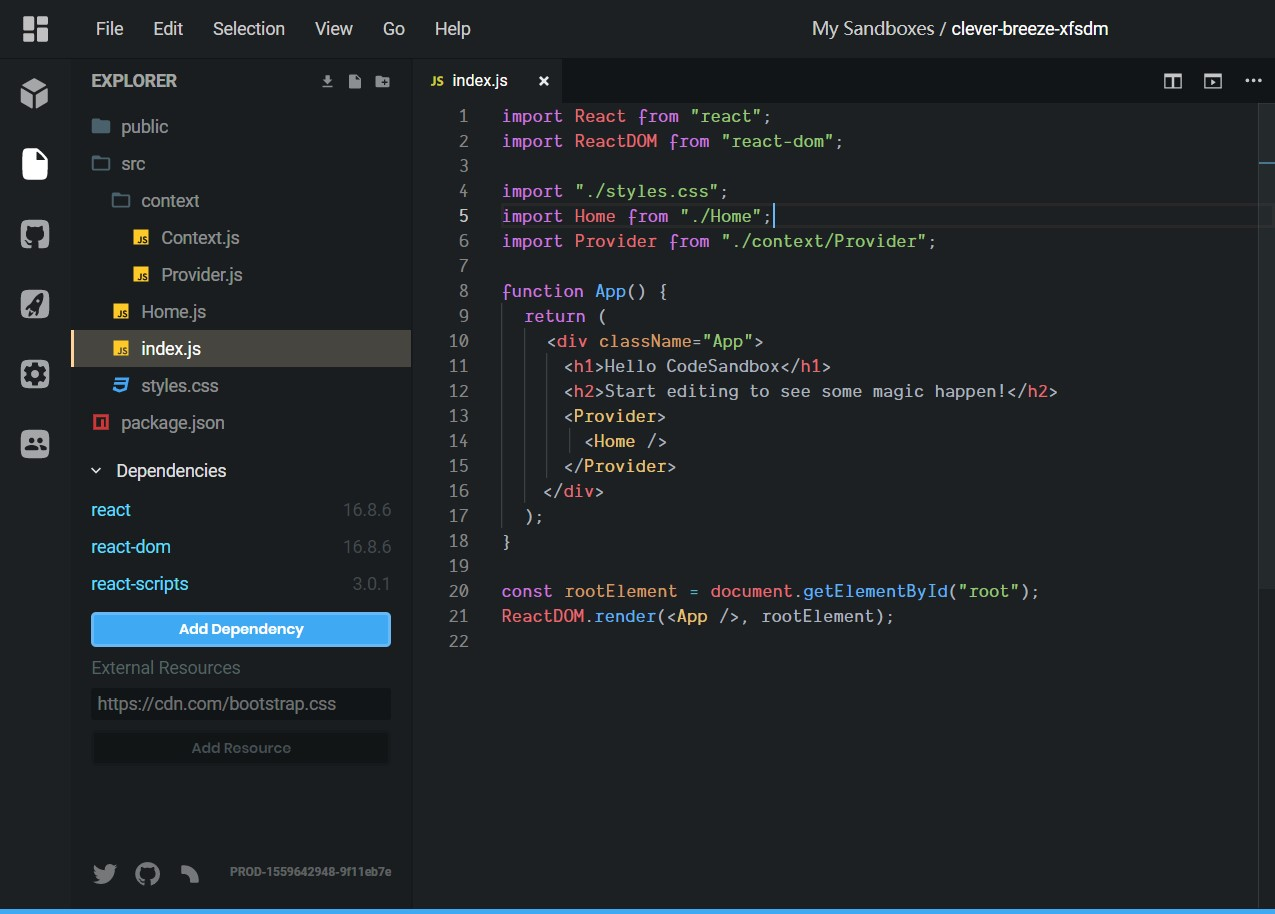Open the Go menu

pyautogui.click(x=394, y=29)
